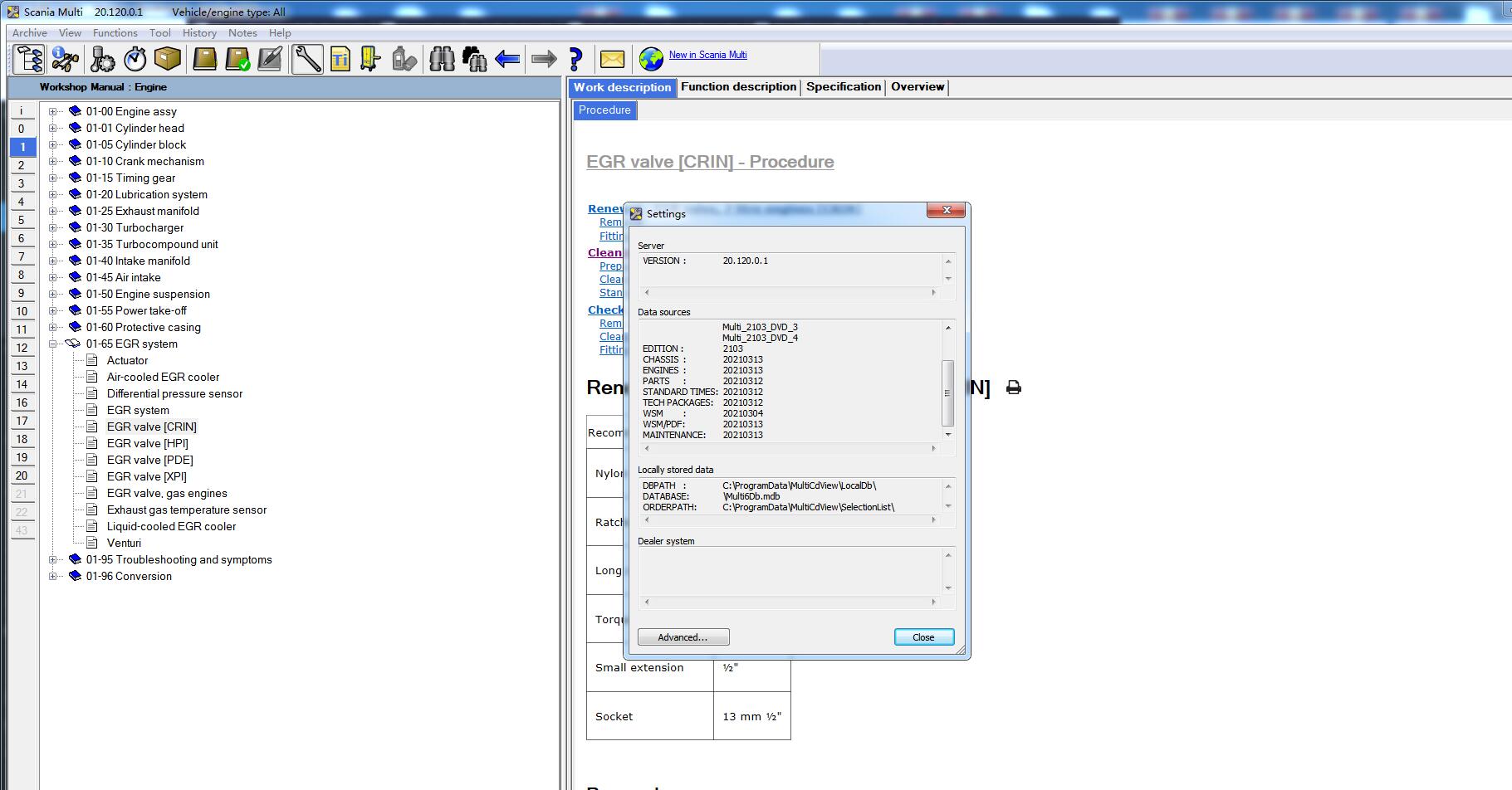1512x790 pixels.
Task: Go forward with the grey right arrow
Action: coord(544,59)
